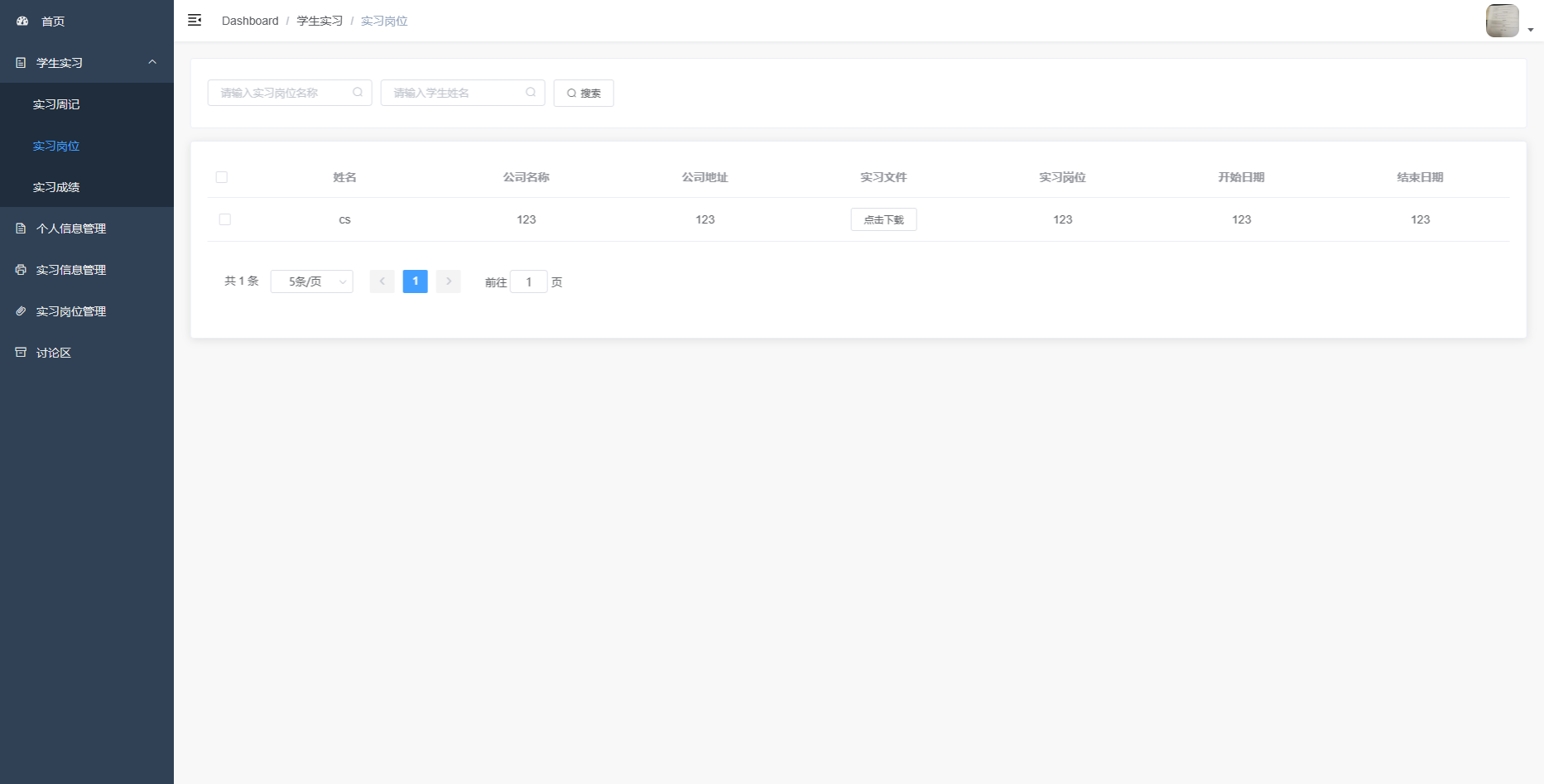The width and height of the screenshot is (1544, 784).
Task: Click the 讨论区 box icon
Action: (22, 353)
